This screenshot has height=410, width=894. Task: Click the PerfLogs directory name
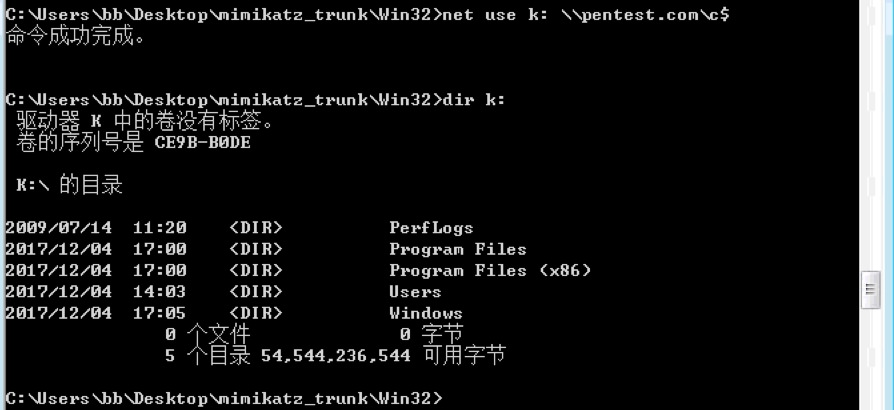pyautogui.click(x=431, y=228)
